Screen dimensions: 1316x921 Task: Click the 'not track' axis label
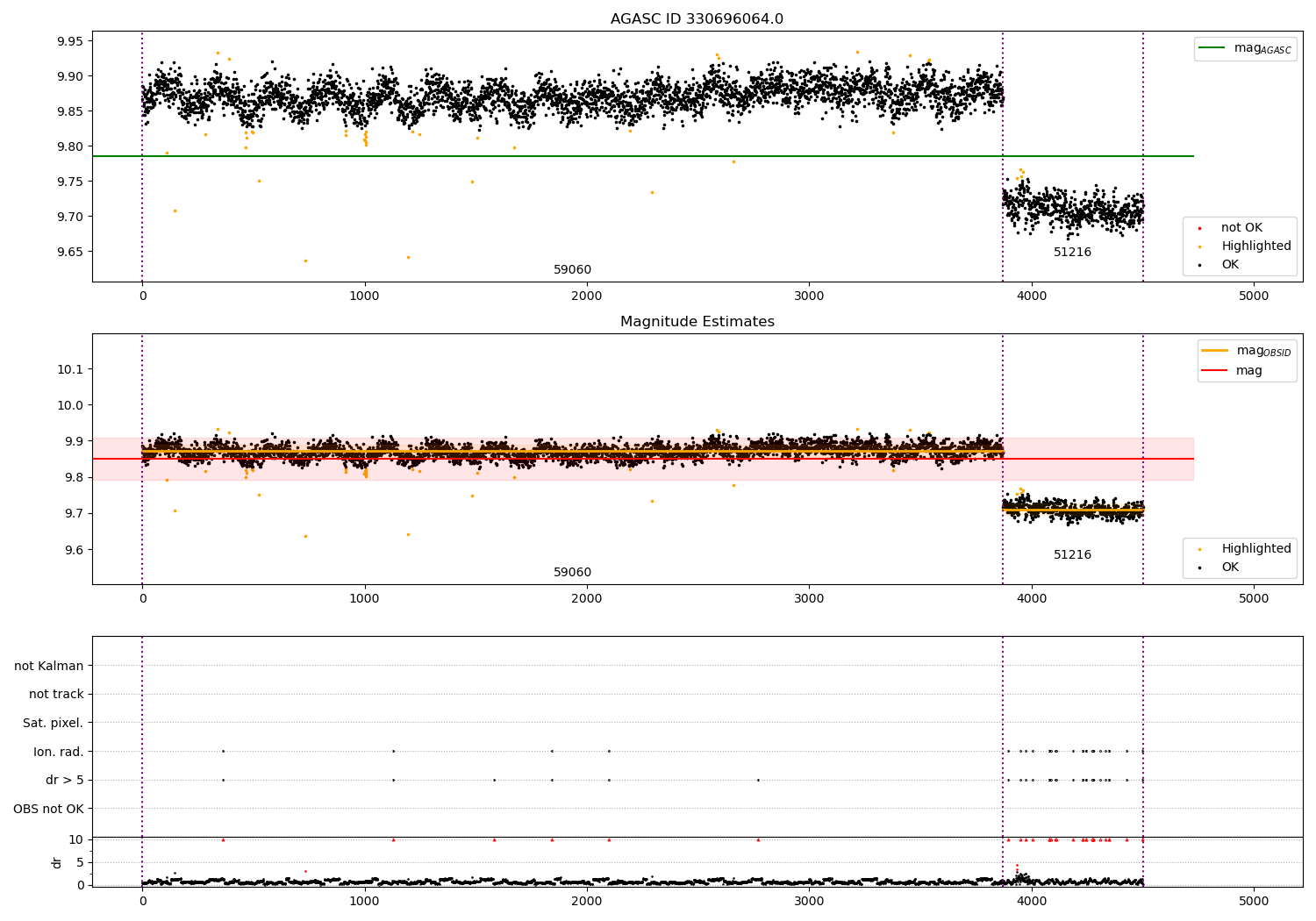pyautogui.click(x=56, y=695)
